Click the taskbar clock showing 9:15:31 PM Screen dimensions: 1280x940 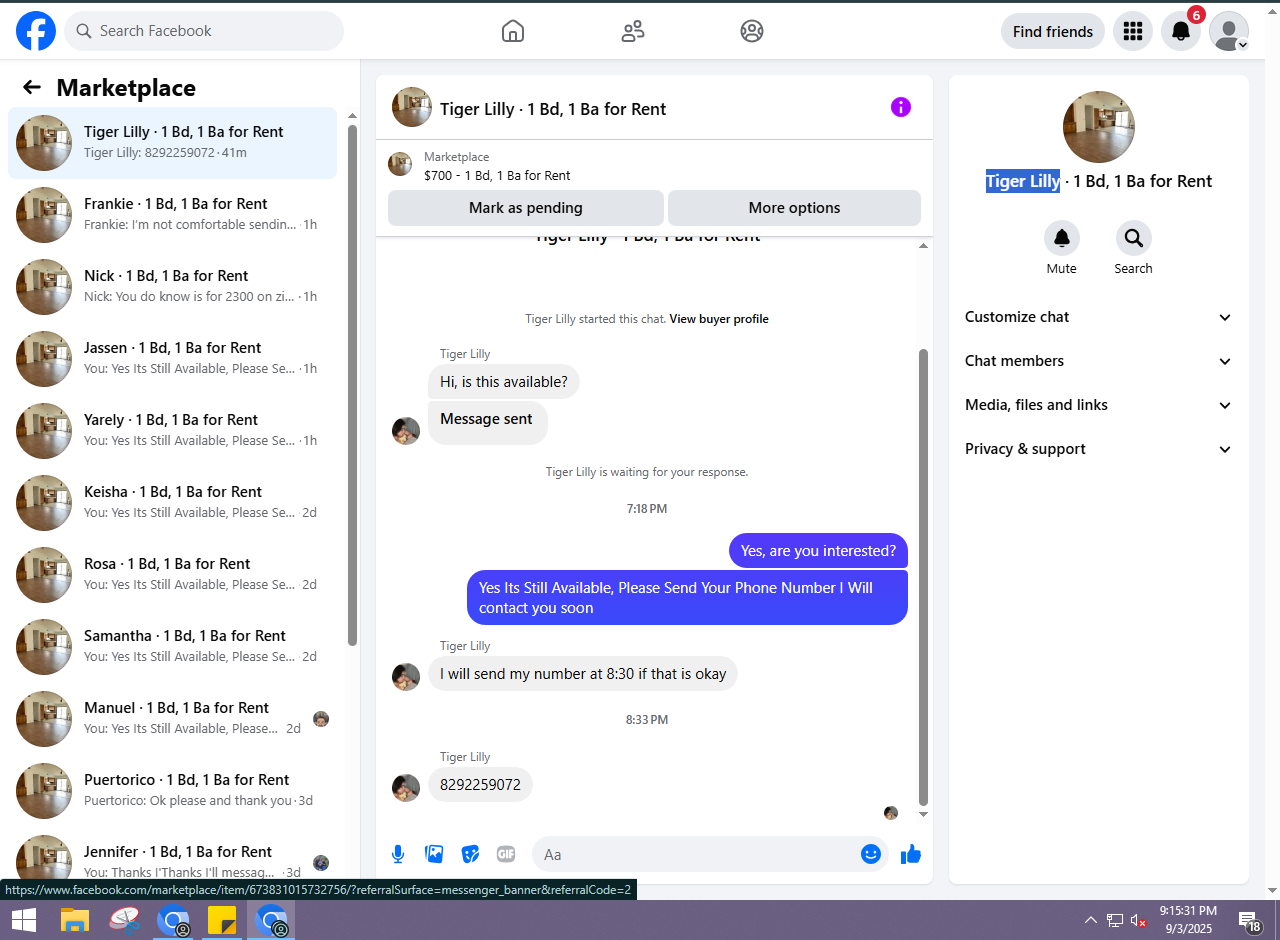(x=1188, y=920)
